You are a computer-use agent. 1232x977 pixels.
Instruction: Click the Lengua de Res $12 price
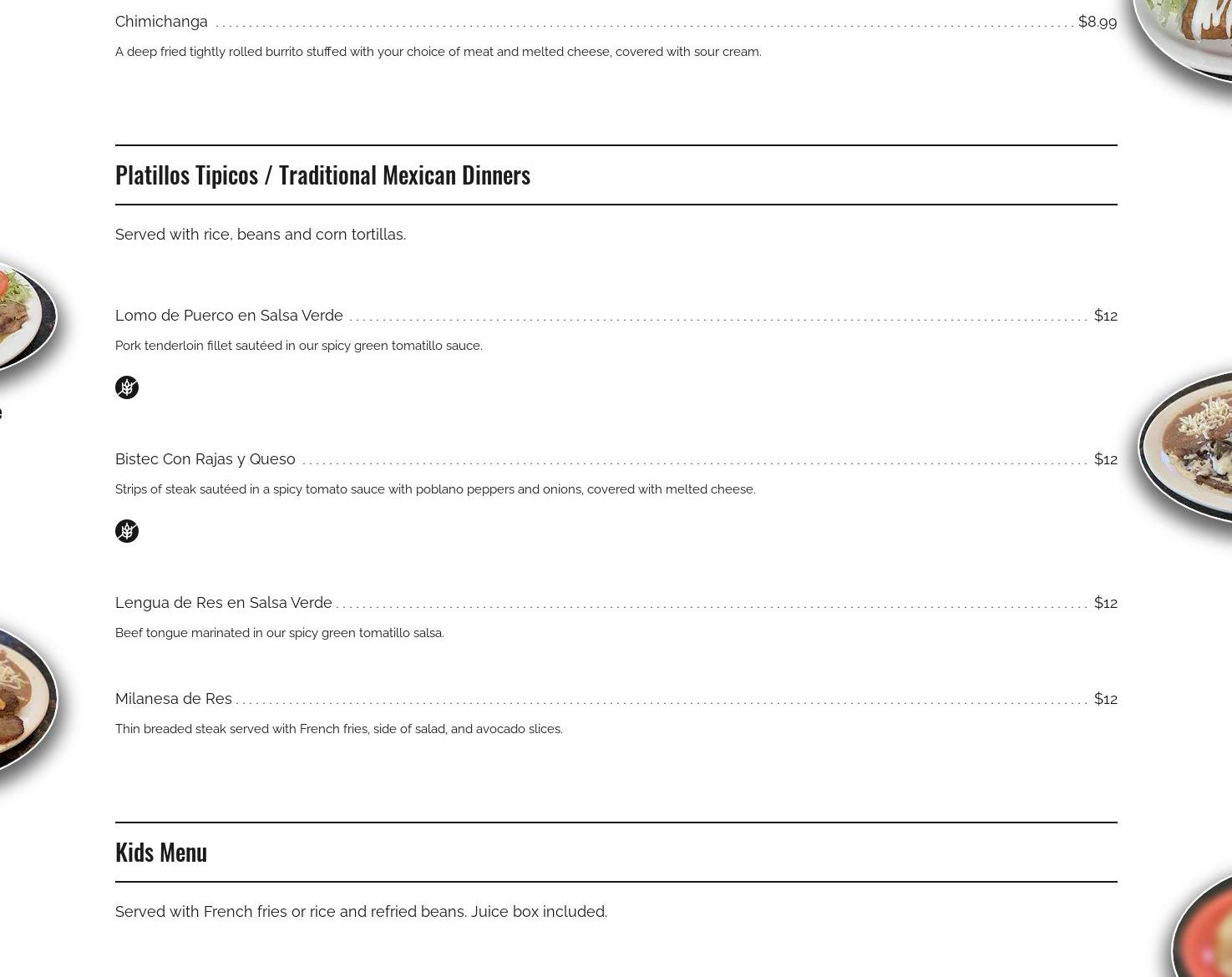pyautogui.click(x=1105, y=603)
